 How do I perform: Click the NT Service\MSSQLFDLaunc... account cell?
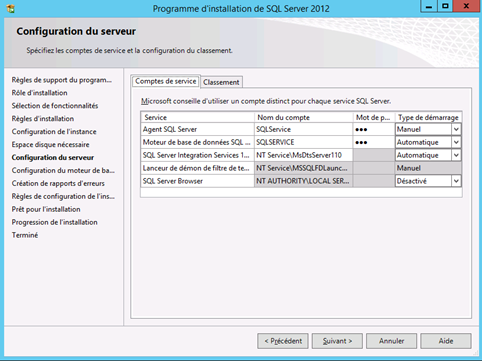[303, 168]
